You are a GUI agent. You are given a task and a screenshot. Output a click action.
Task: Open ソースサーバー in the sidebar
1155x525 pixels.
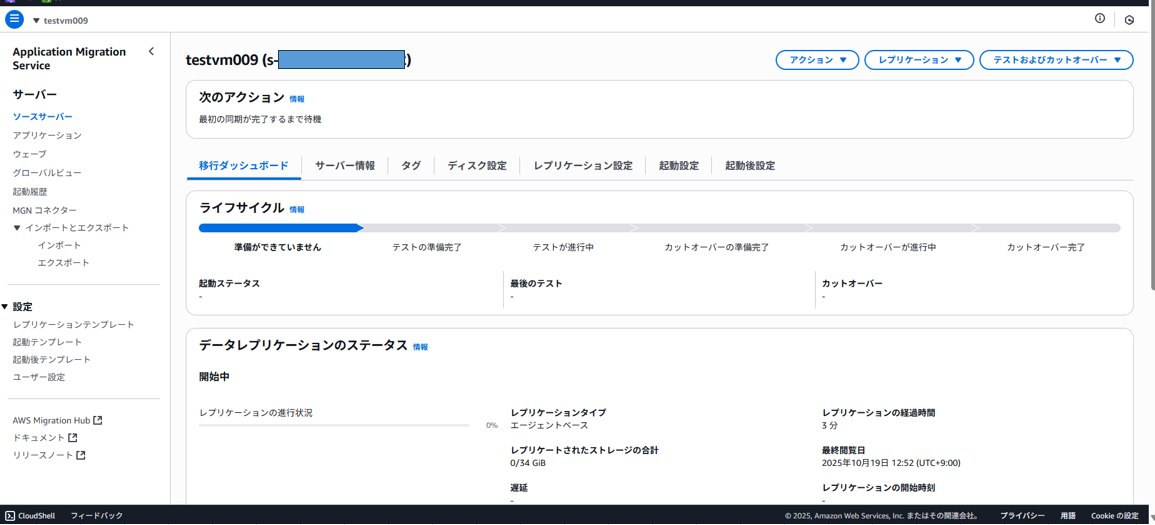click(x=43, y=117)
